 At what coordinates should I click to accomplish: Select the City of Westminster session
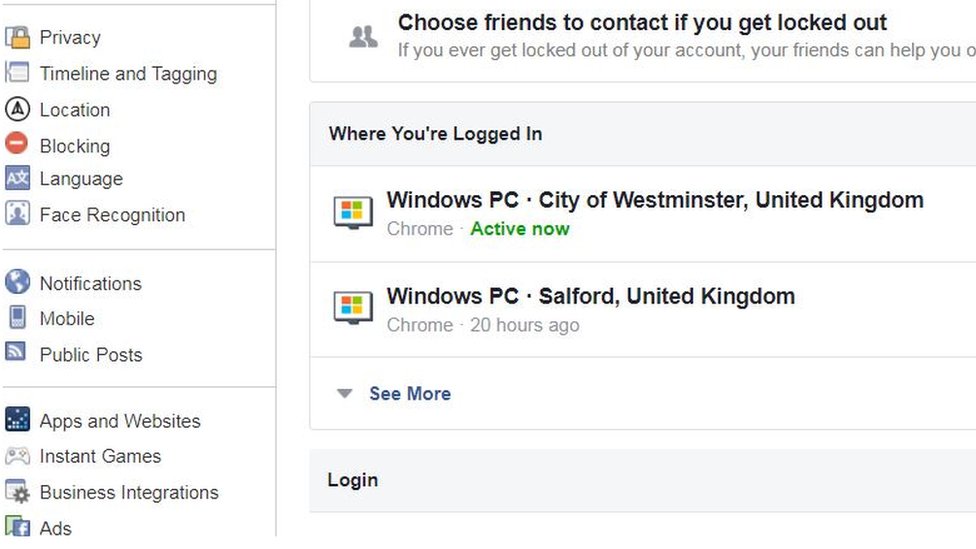[654, 201]
